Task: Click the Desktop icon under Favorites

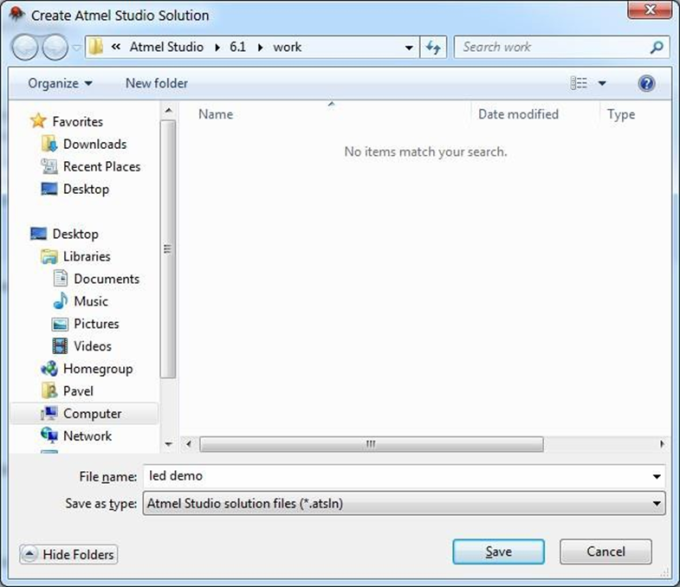Action: [49, 189]
